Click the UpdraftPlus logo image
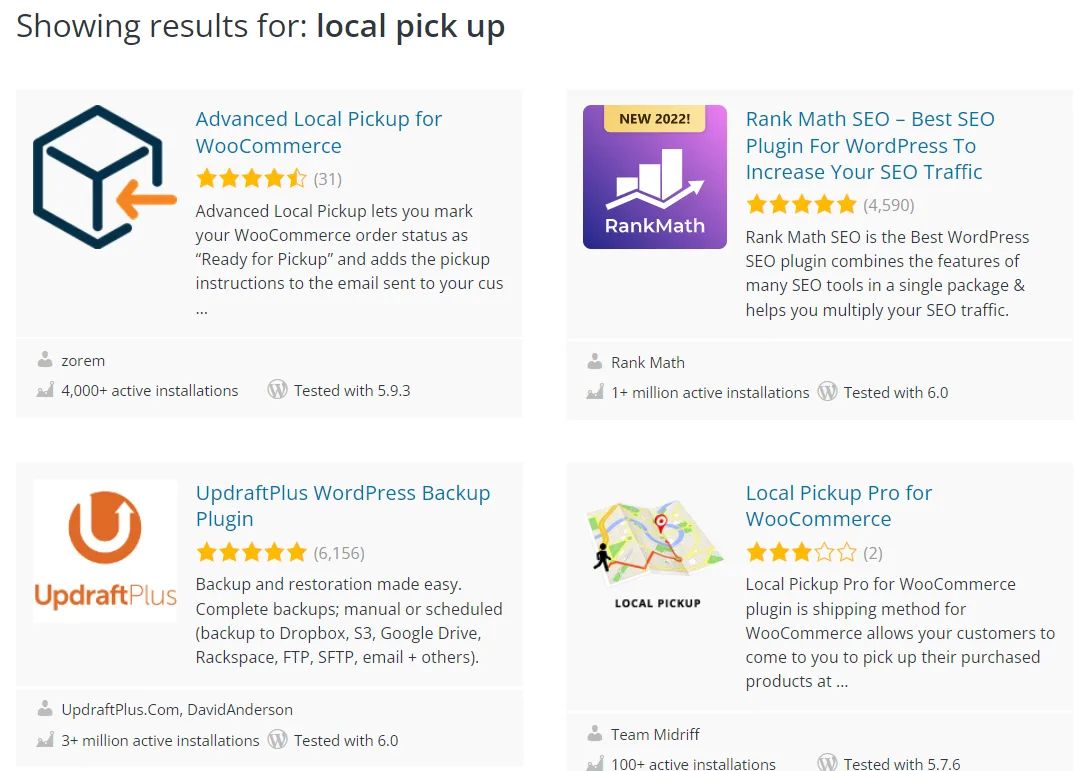The width and height of the screenshot is (1082, 771). (105, 550)
